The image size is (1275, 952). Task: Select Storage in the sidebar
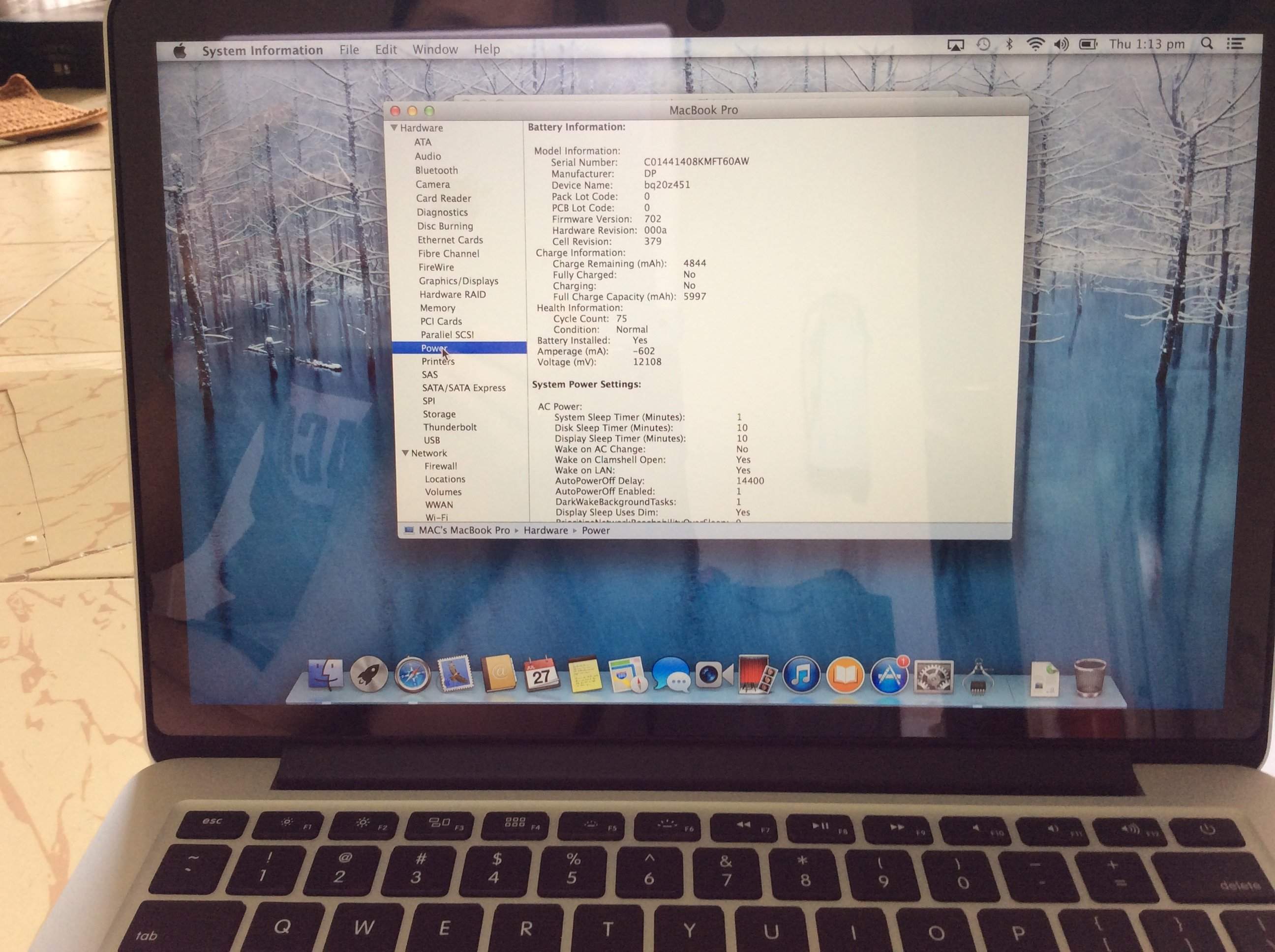tap(439, 415)
